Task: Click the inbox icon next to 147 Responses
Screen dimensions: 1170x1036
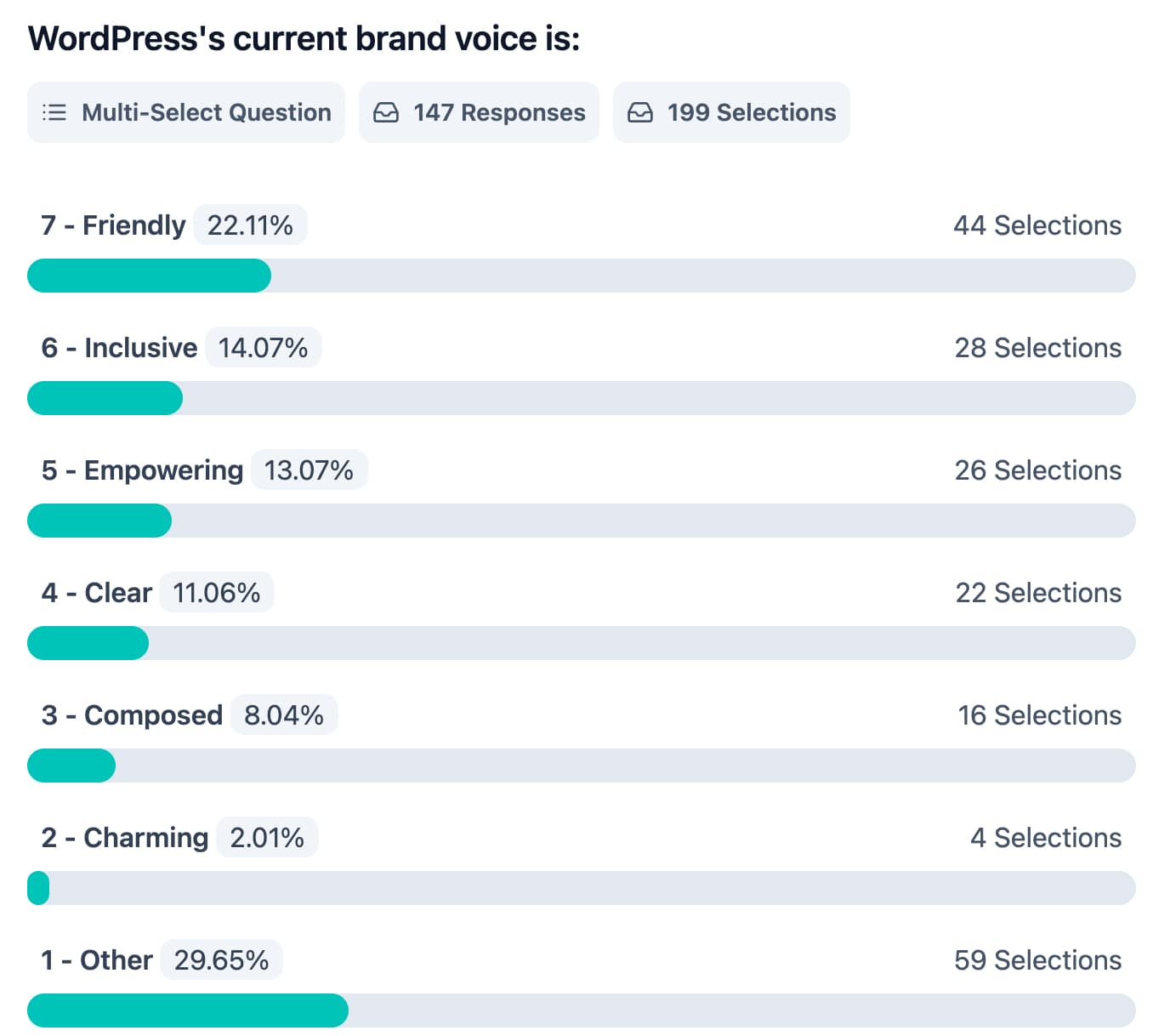Action: coord(386,112)
